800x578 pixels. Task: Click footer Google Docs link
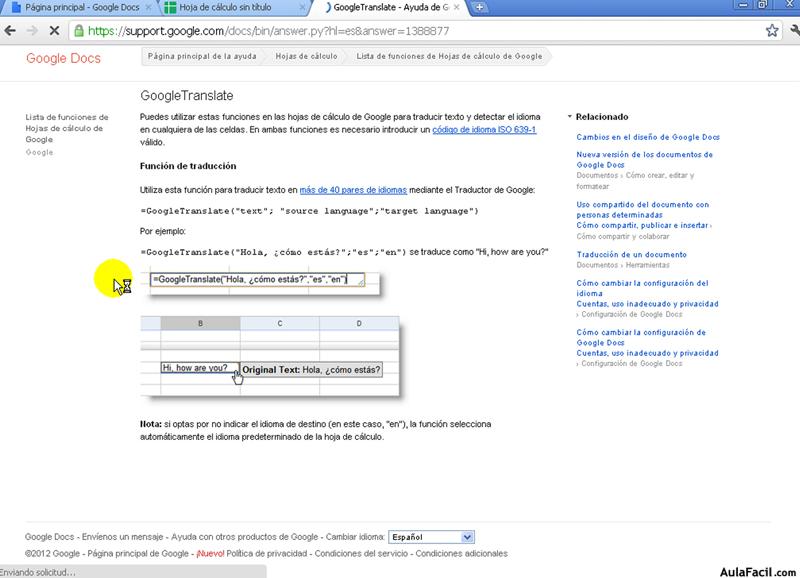pyautogui.click(x=49, y=537)
